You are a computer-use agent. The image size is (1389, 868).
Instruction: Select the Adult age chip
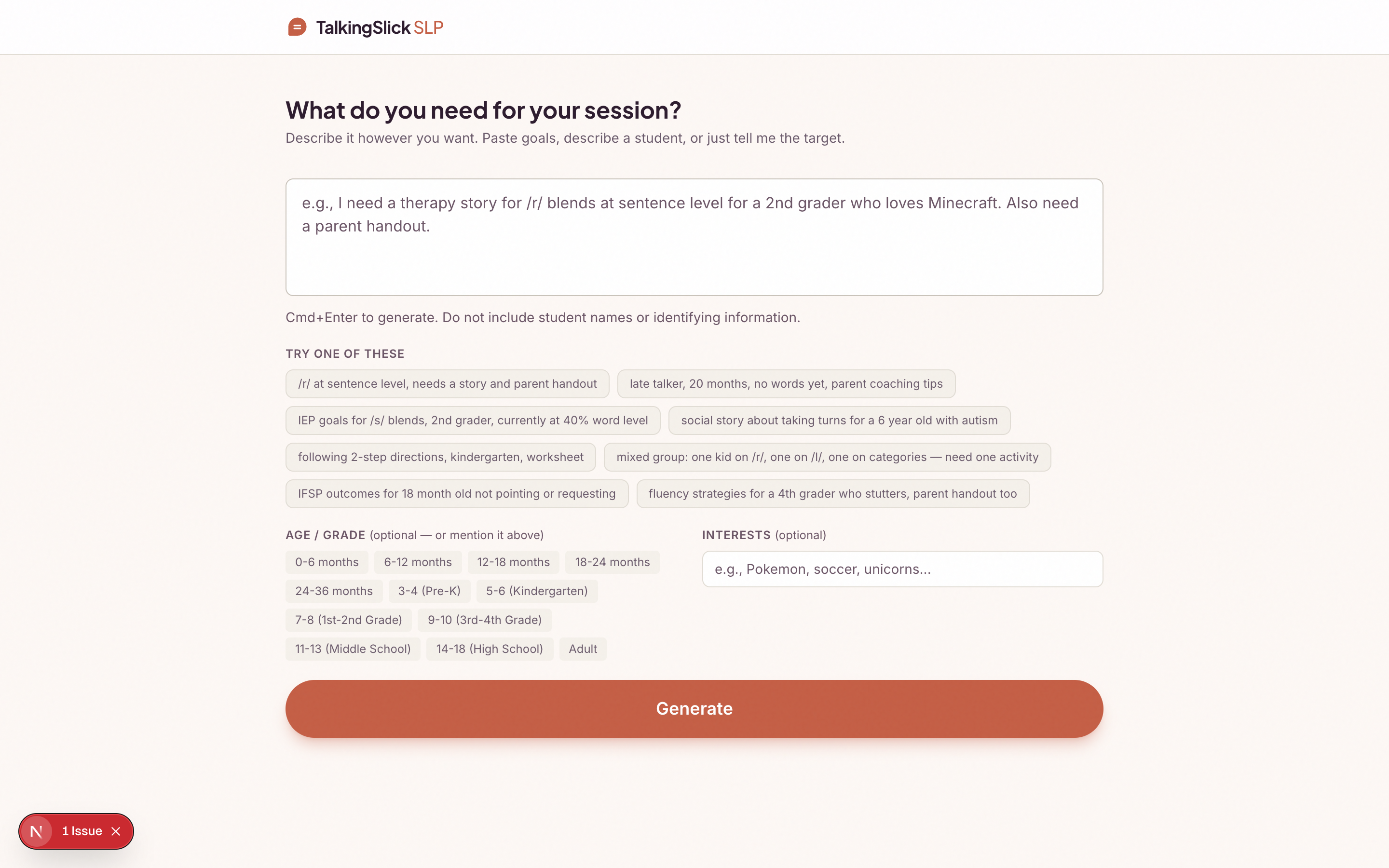click(x=583, y=649)
